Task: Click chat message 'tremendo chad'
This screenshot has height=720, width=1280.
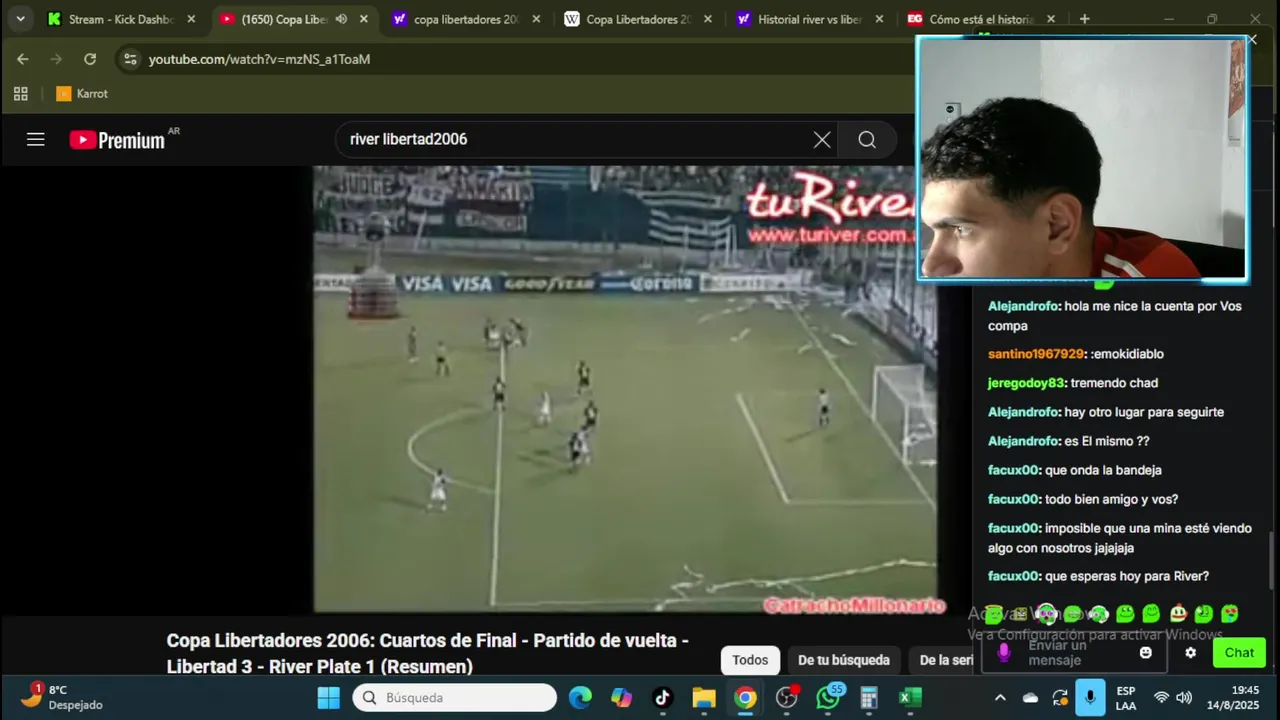Action: [x=1114, y=383]
